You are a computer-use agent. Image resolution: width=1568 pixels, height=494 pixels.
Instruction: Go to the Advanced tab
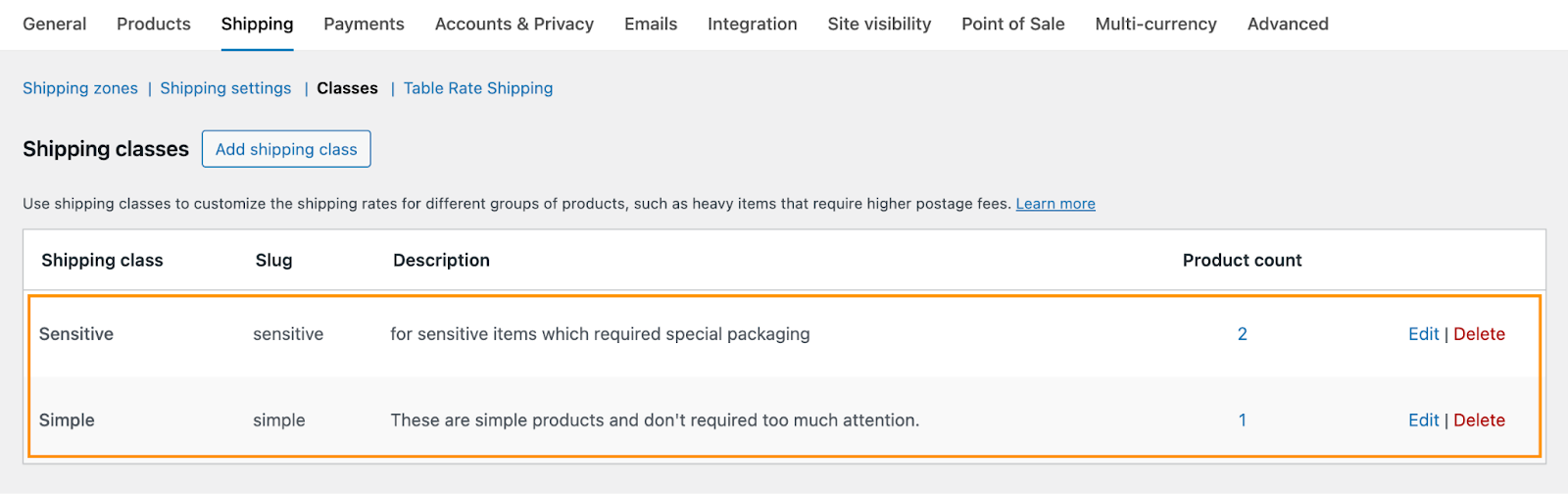(1288, 25)
